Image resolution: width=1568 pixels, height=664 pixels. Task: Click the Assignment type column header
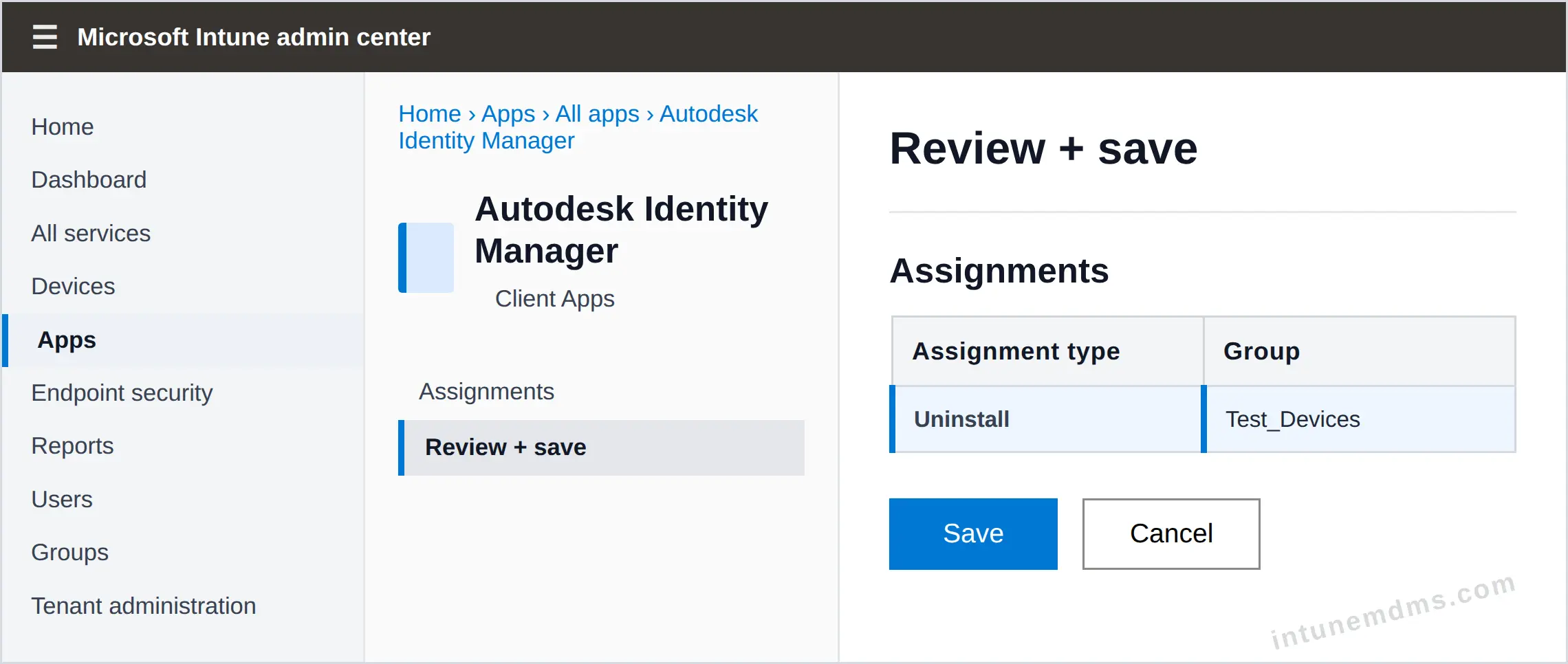coord(1047,351)
